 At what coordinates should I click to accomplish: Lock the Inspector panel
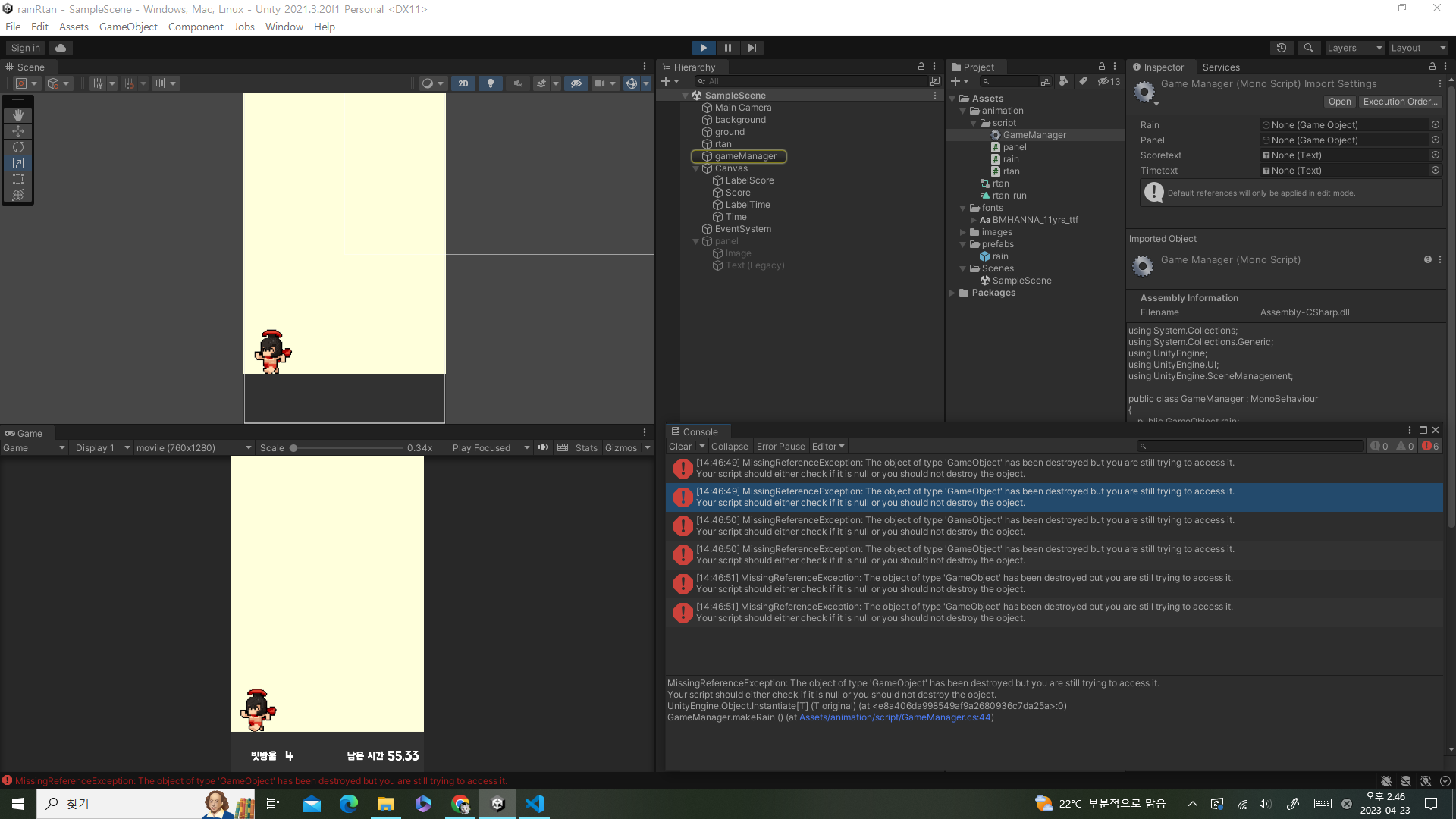[1432, 67]
